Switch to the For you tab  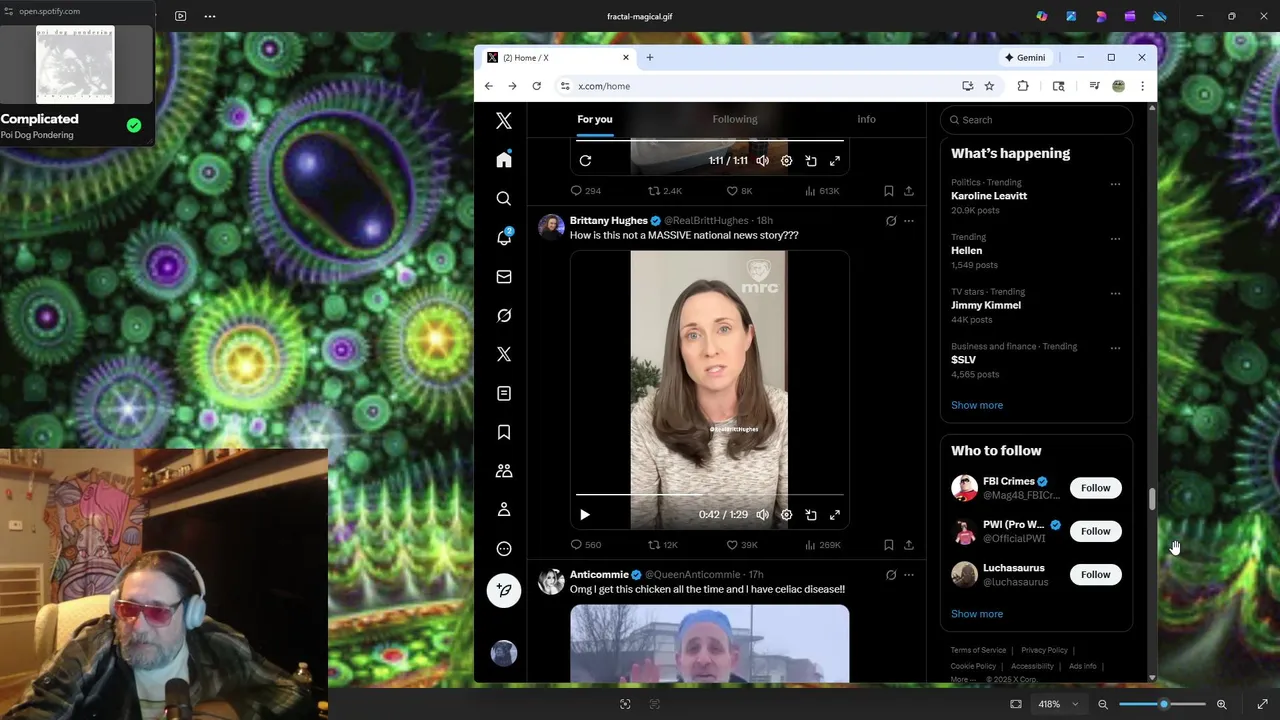594,119
